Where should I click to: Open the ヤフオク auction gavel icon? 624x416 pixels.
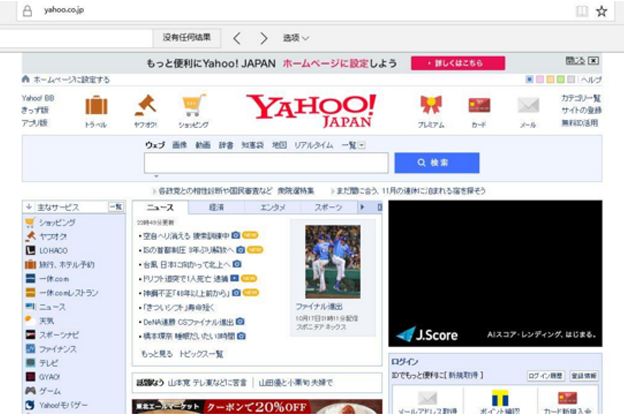click(146, 105)
